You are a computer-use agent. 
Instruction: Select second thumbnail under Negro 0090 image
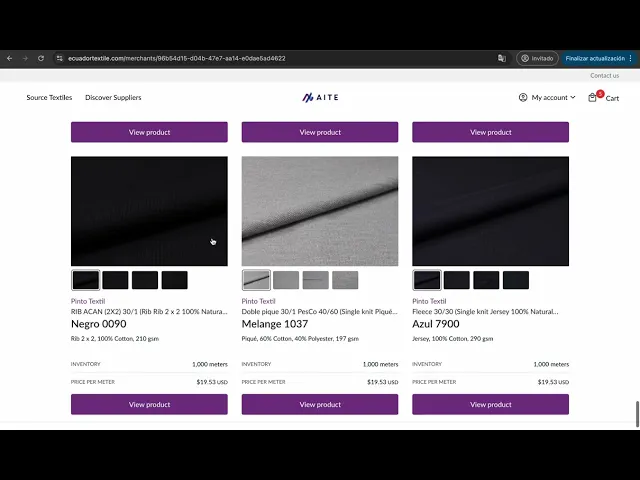(x=116, y=280)
